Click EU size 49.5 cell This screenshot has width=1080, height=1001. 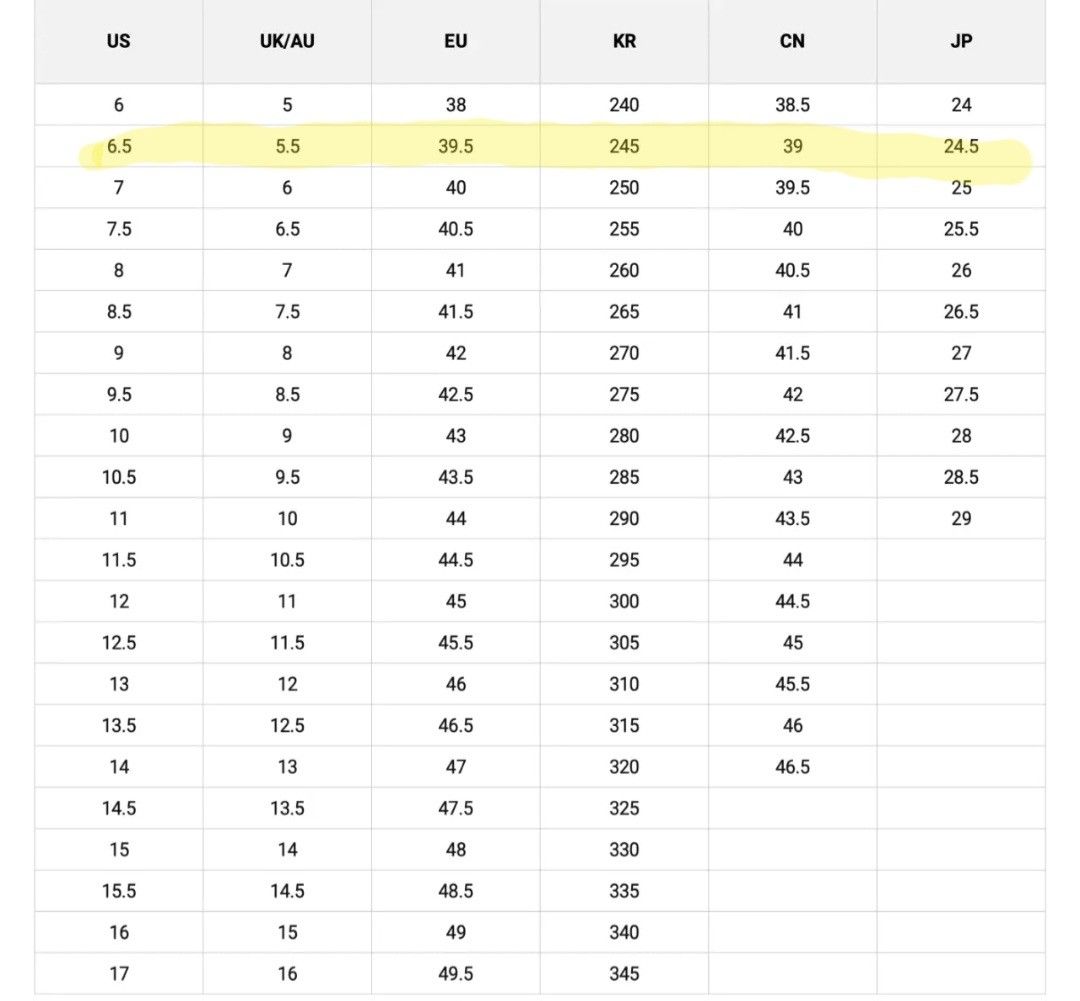455,974
